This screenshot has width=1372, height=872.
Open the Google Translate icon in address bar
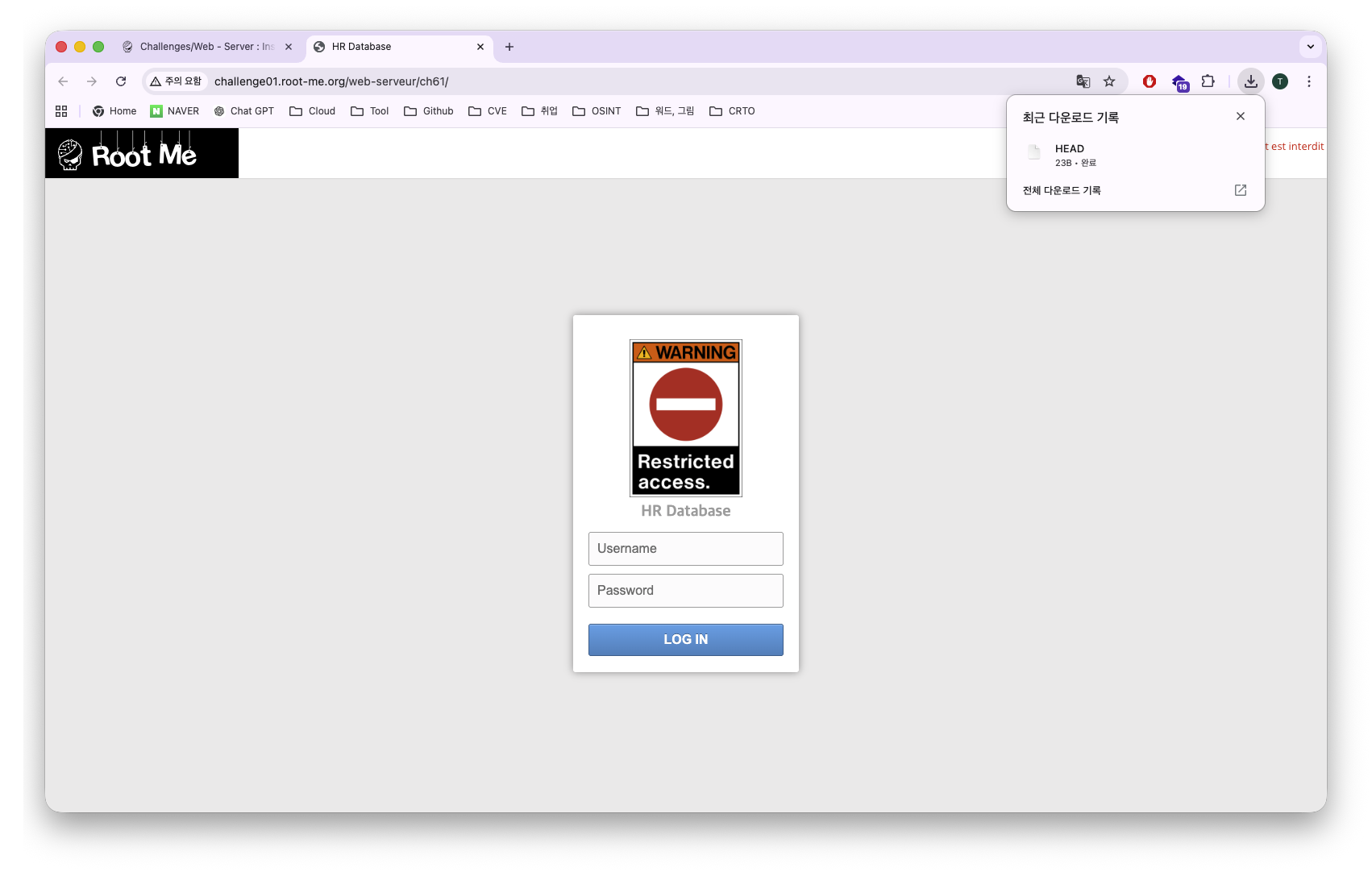[1083, 81]
